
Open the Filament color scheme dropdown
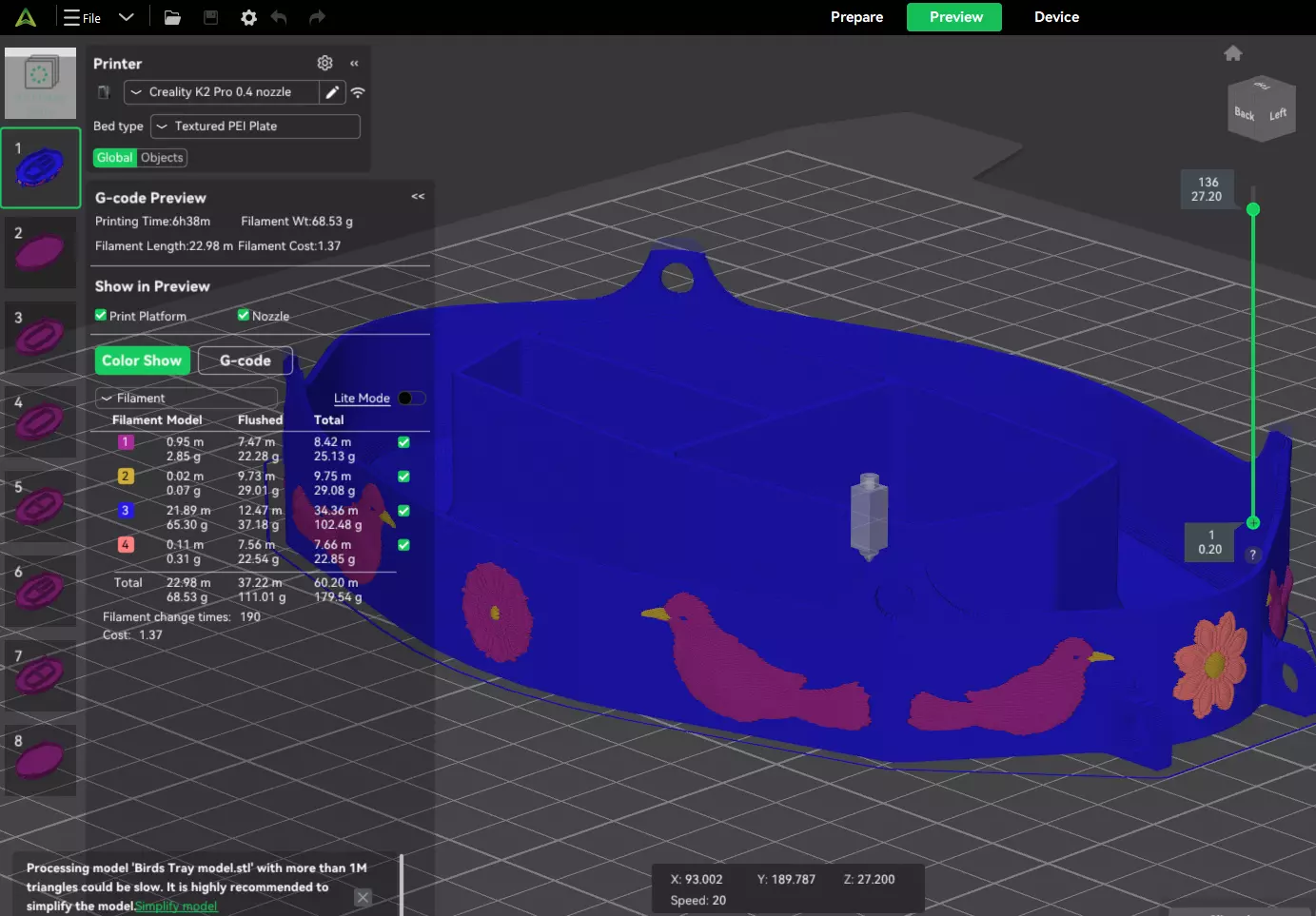187,398
